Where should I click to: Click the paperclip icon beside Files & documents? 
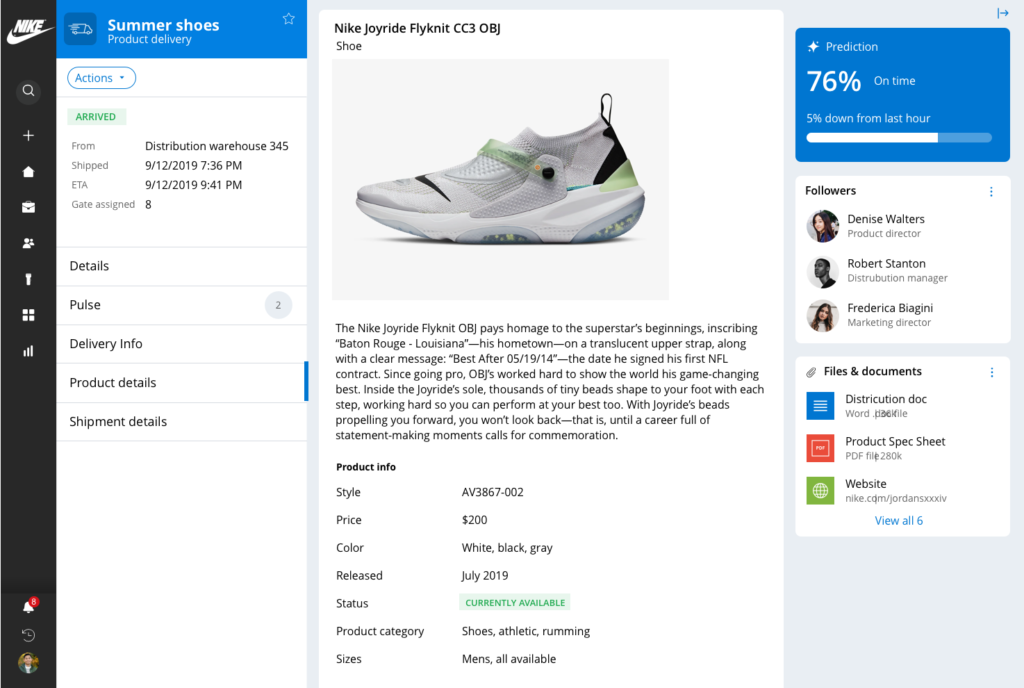point(811,372)
